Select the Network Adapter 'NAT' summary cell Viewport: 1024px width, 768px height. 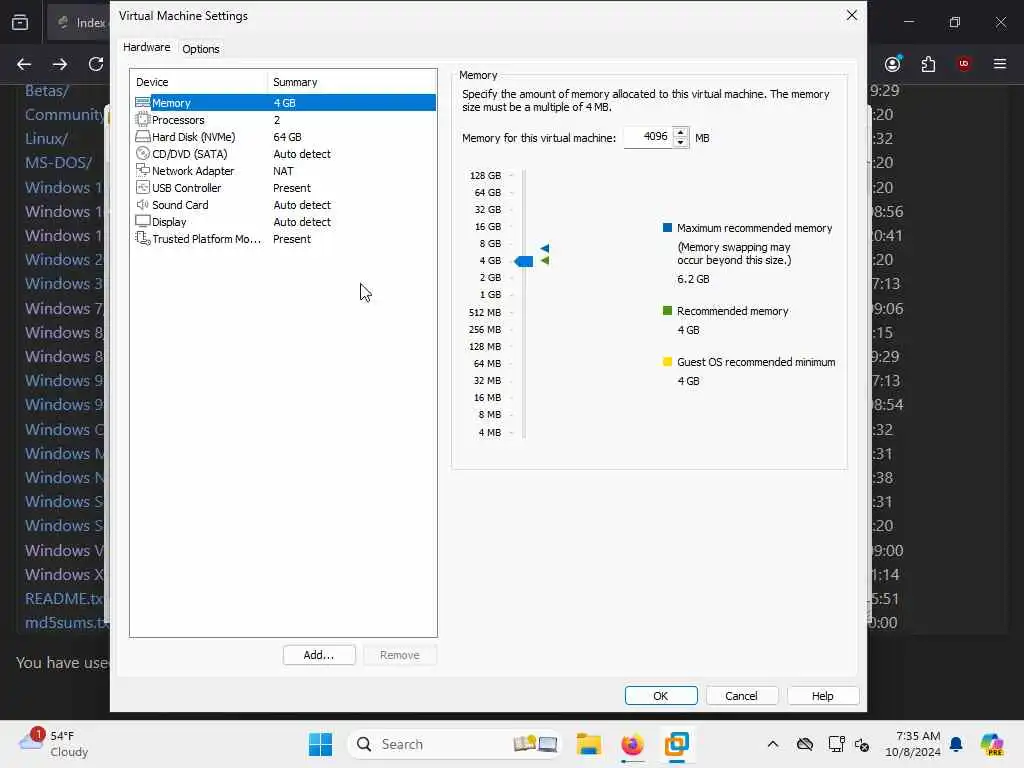pos(283,171)
